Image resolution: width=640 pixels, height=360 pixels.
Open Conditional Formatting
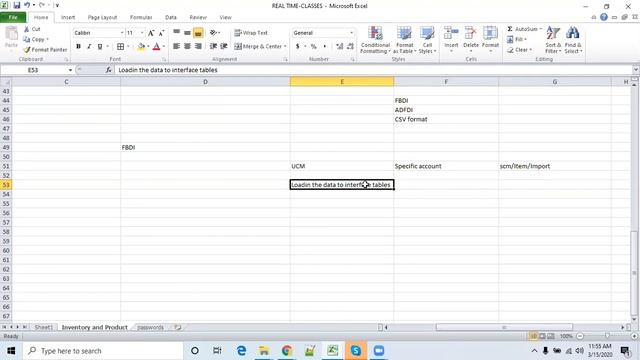click(x=375, y=40)
